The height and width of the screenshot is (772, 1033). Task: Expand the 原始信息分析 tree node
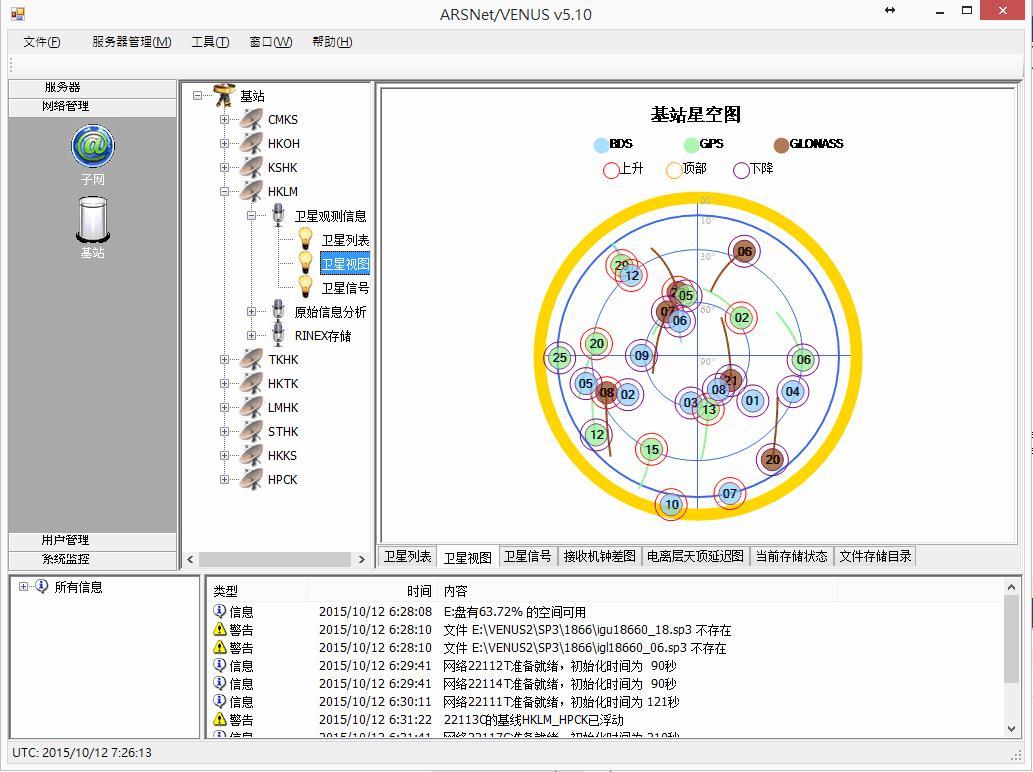click(x=252, y=311)
